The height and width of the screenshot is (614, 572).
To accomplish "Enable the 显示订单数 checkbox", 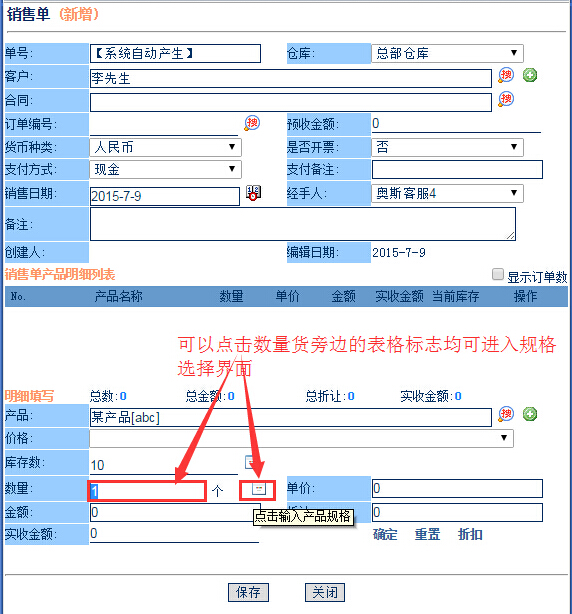I will click(498, 274).
